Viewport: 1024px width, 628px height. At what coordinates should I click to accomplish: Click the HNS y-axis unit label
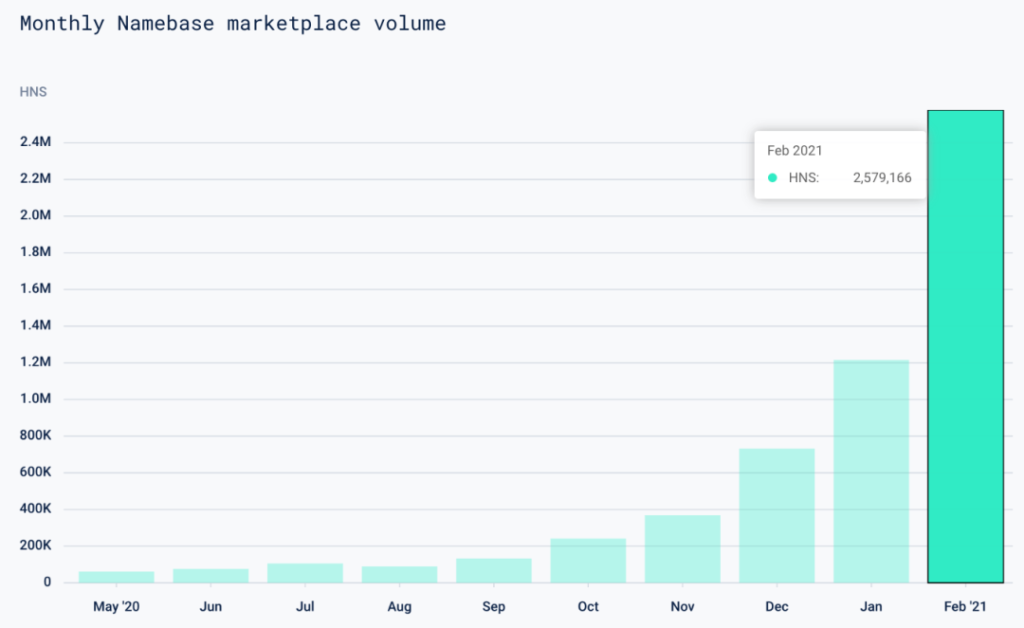coord(33,92)
